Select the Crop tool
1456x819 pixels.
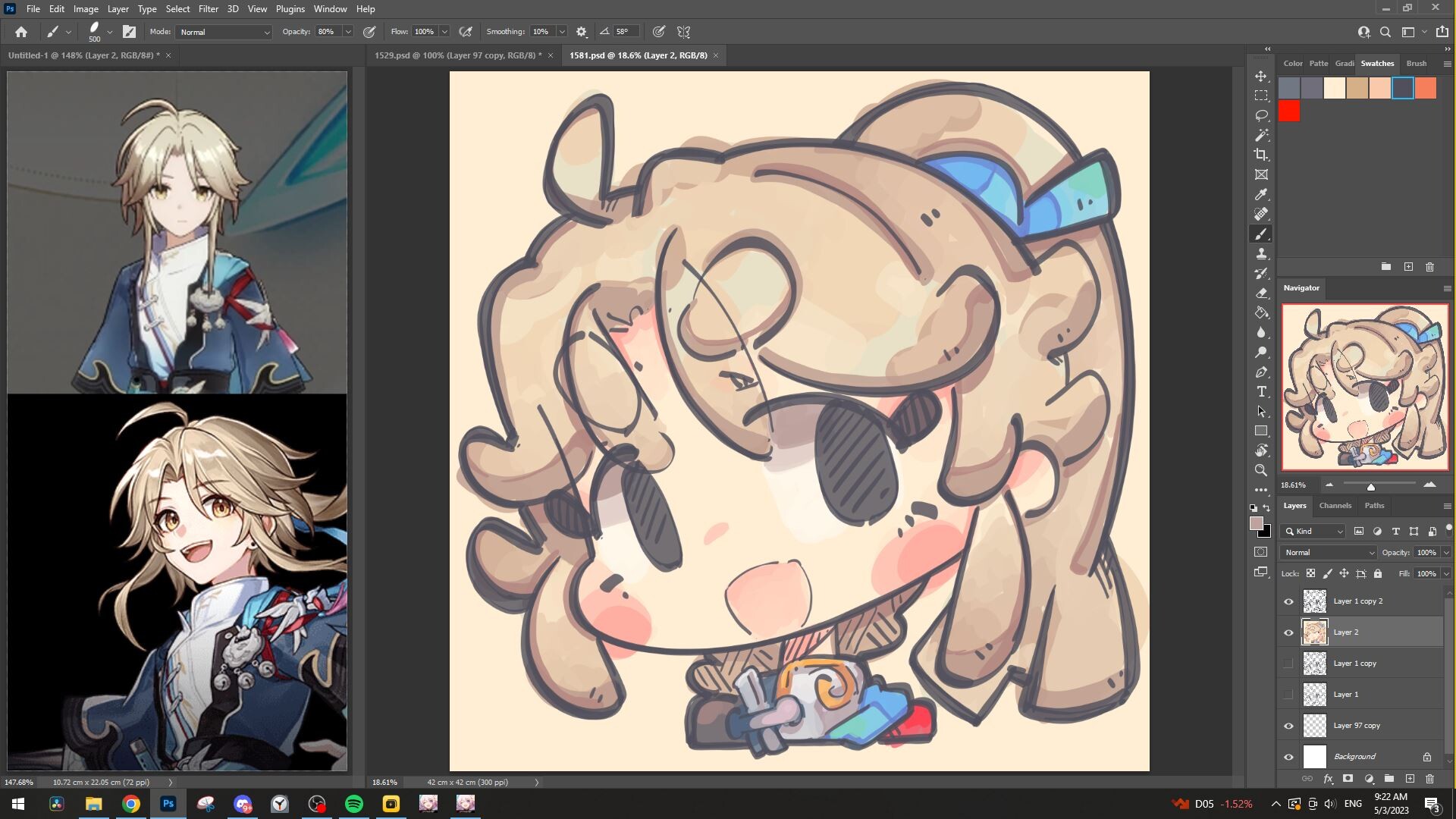click(x=1261, y=155)
